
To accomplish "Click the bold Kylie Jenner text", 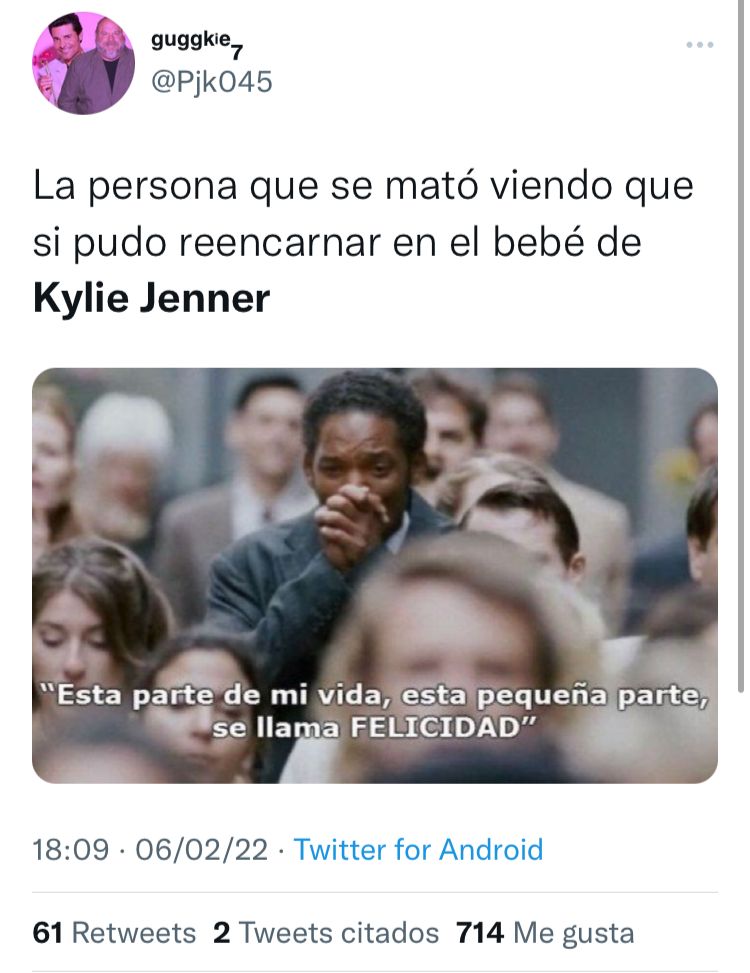I will click(151, 298).
